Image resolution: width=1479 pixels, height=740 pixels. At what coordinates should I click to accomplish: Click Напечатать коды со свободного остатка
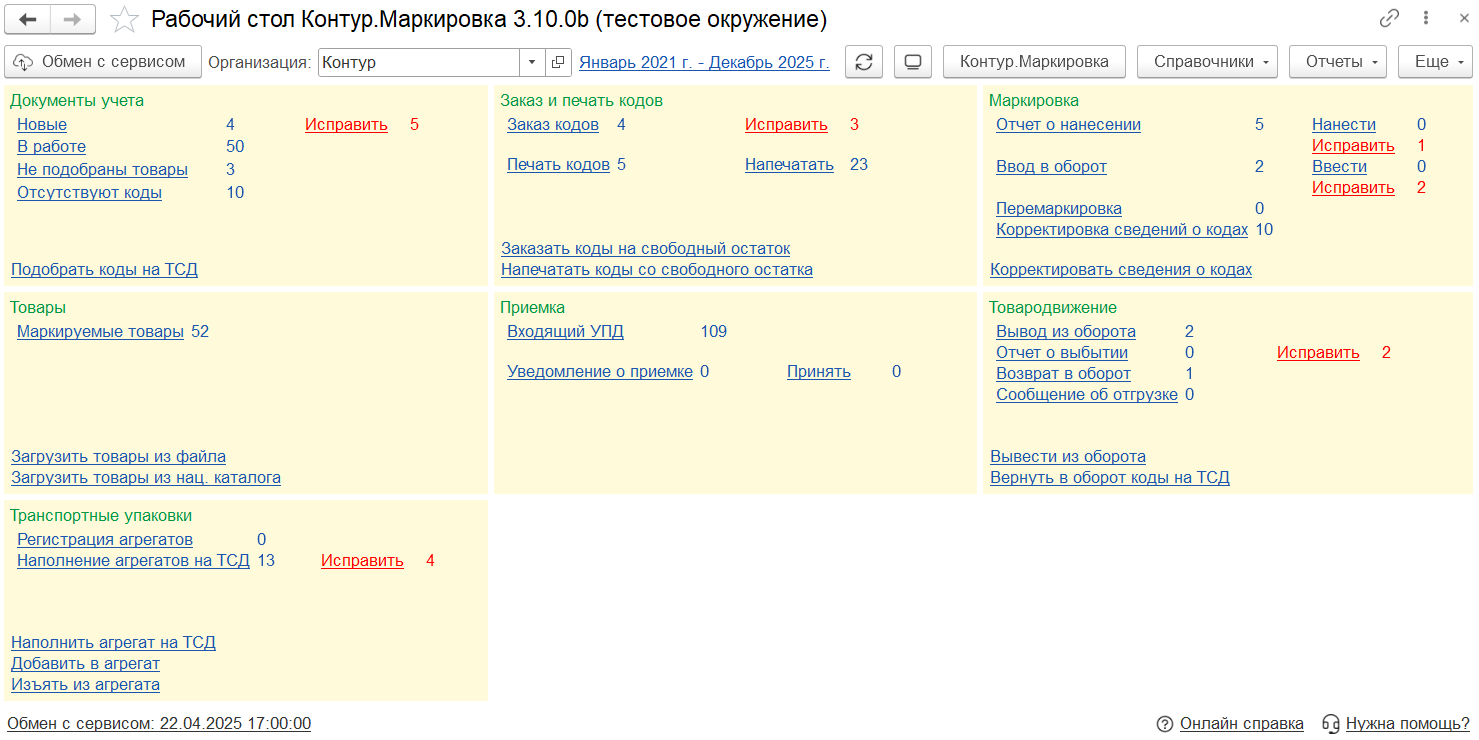point(656,269)
